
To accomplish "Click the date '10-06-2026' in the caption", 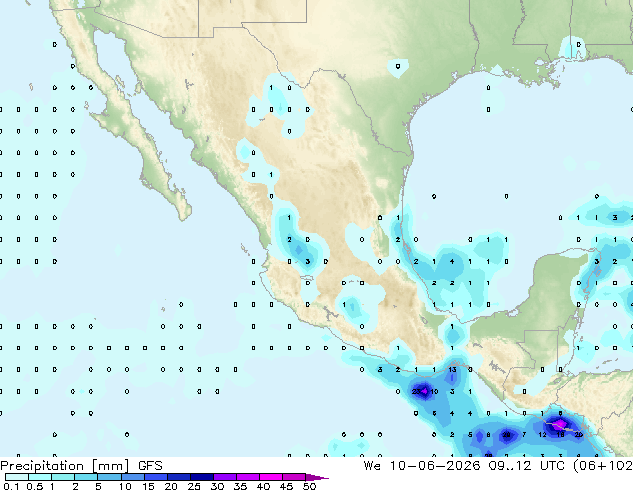I will point(435,466).
